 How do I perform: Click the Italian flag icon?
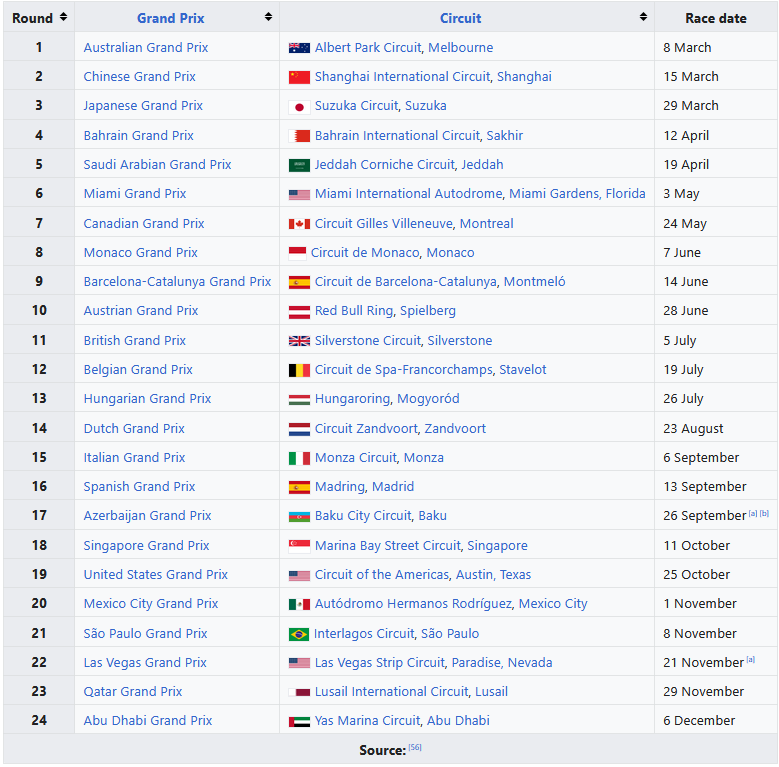tap(299, 458)
